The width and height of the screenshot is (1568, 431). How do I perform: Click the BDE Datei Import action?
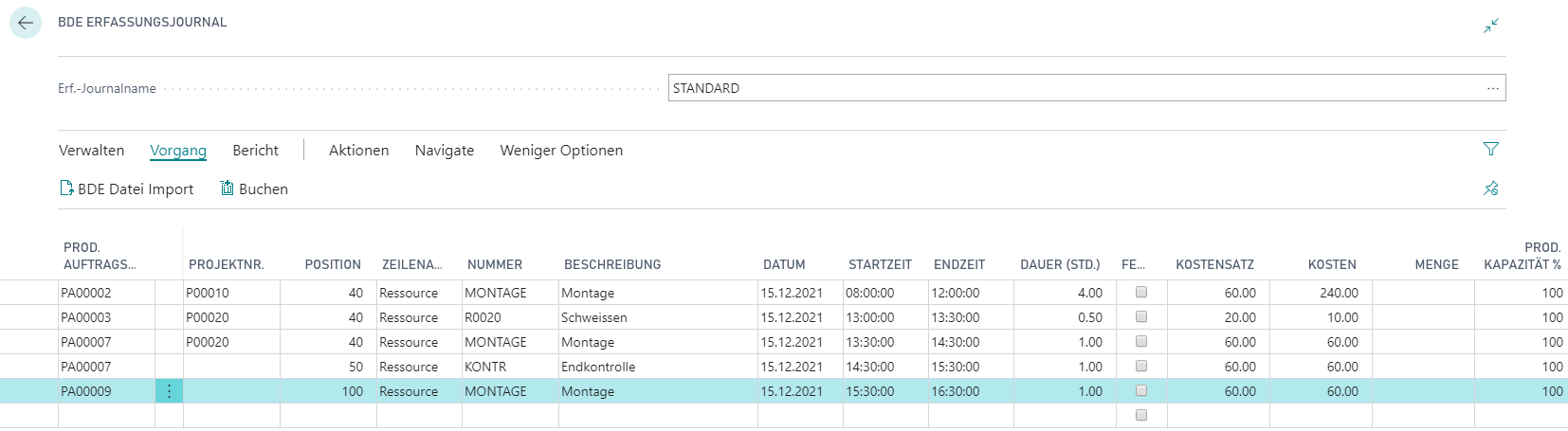126,189
